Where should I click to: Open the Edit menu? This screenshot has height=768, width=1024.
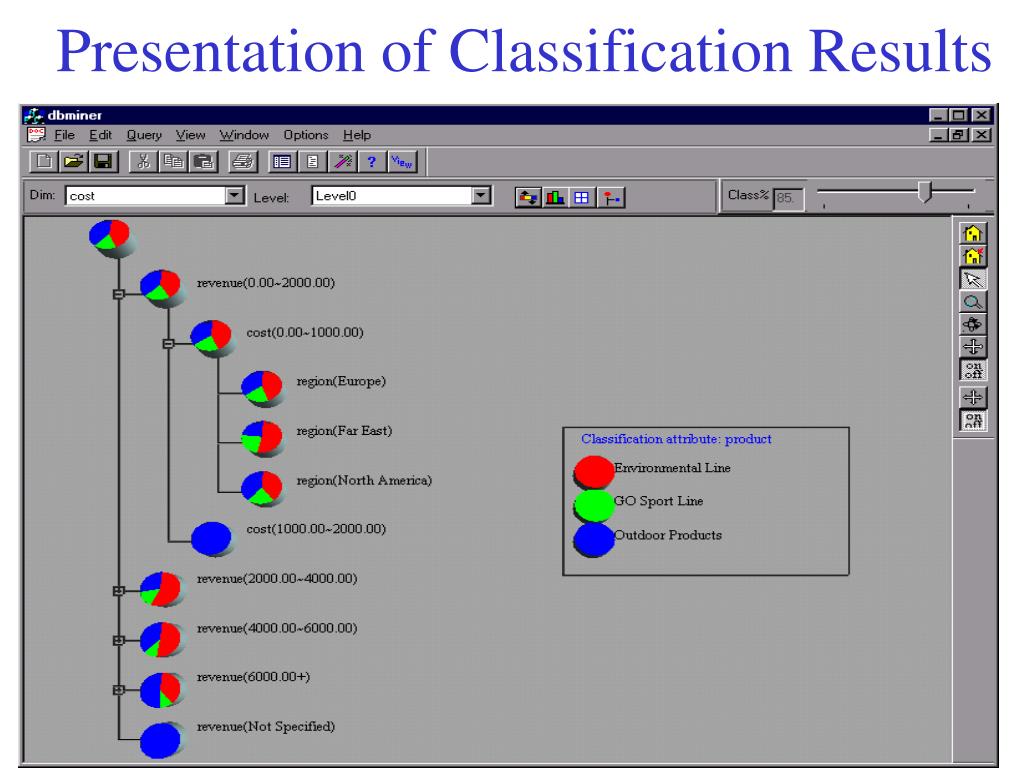(101, 135)
